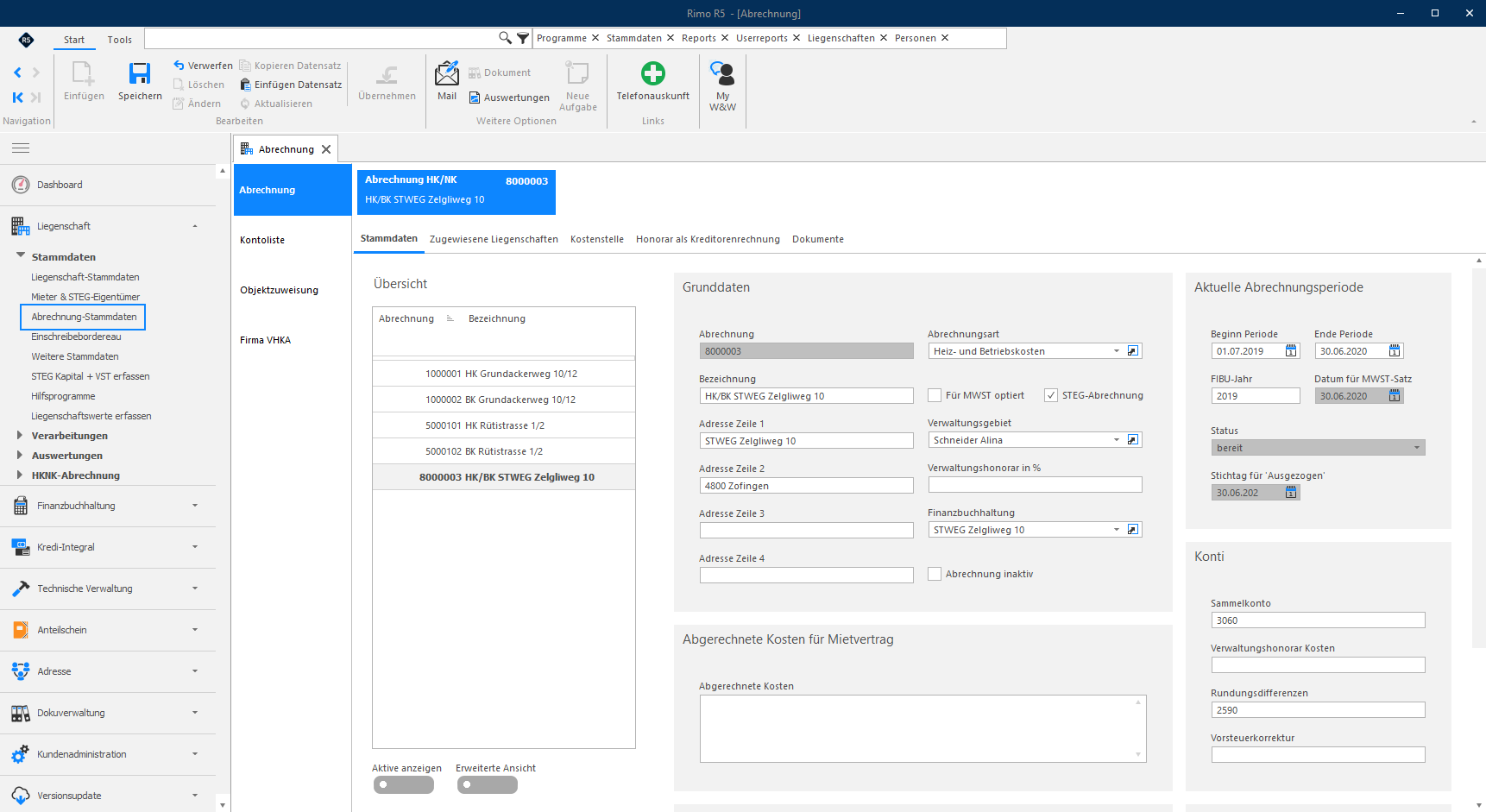This screenshot has width=1486, height=812.
Task: Click the filter funnel icon
Action: coord(523,38)
